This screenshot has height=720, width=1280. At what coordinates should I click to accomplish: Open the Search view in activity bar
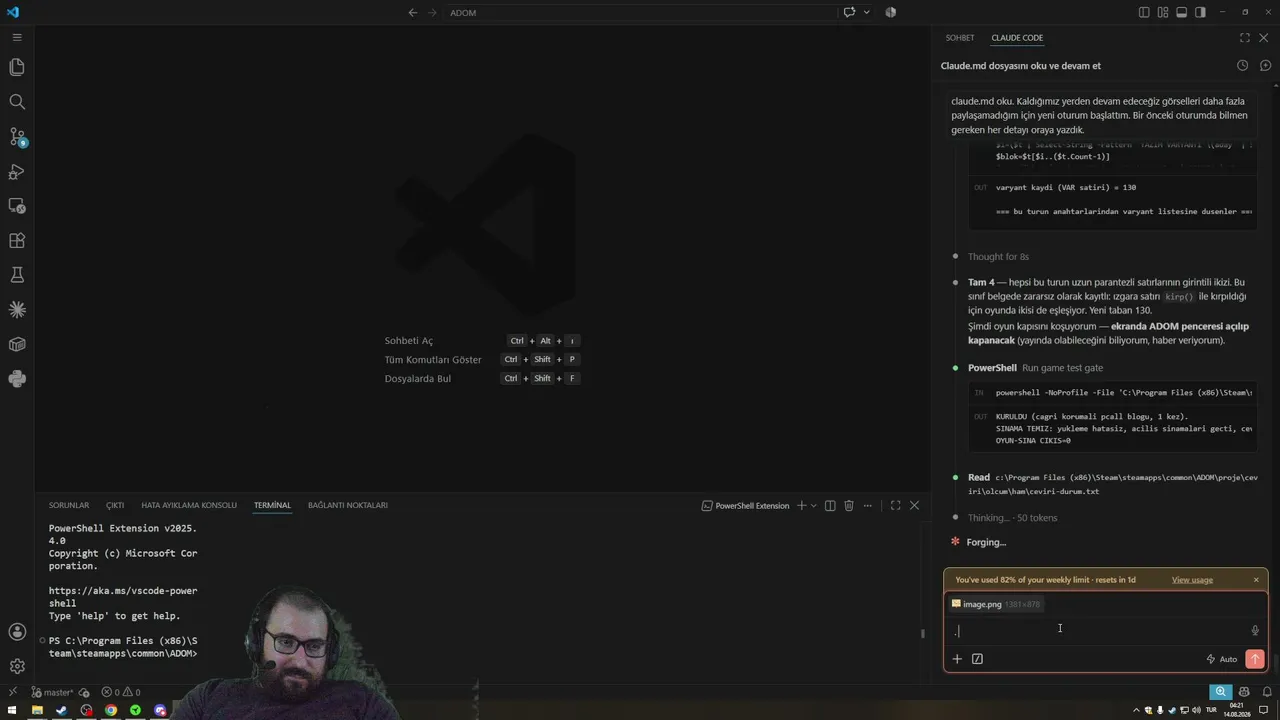coord(17,102)
